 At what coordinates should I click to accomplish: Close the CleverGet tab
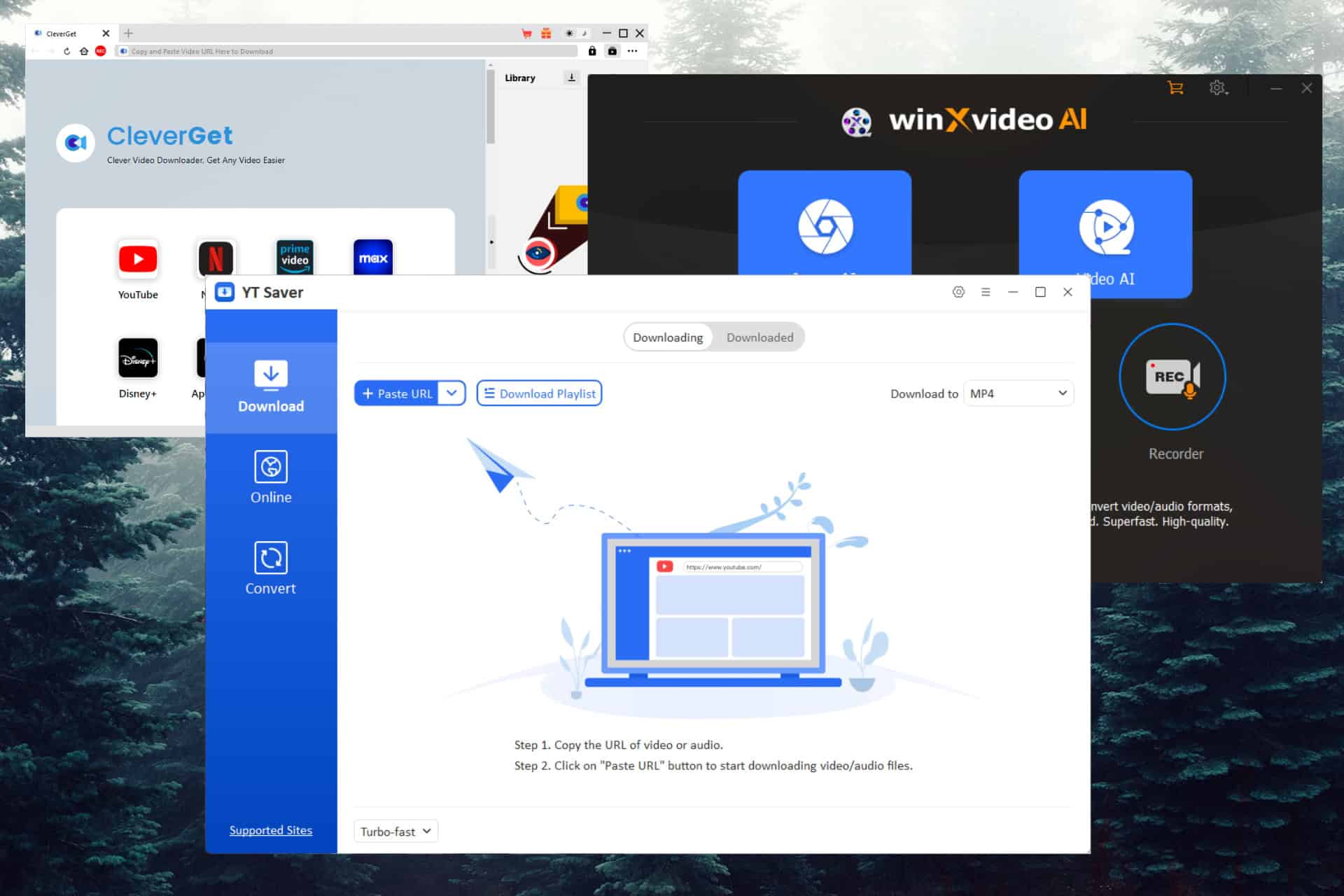pos(106,33)
